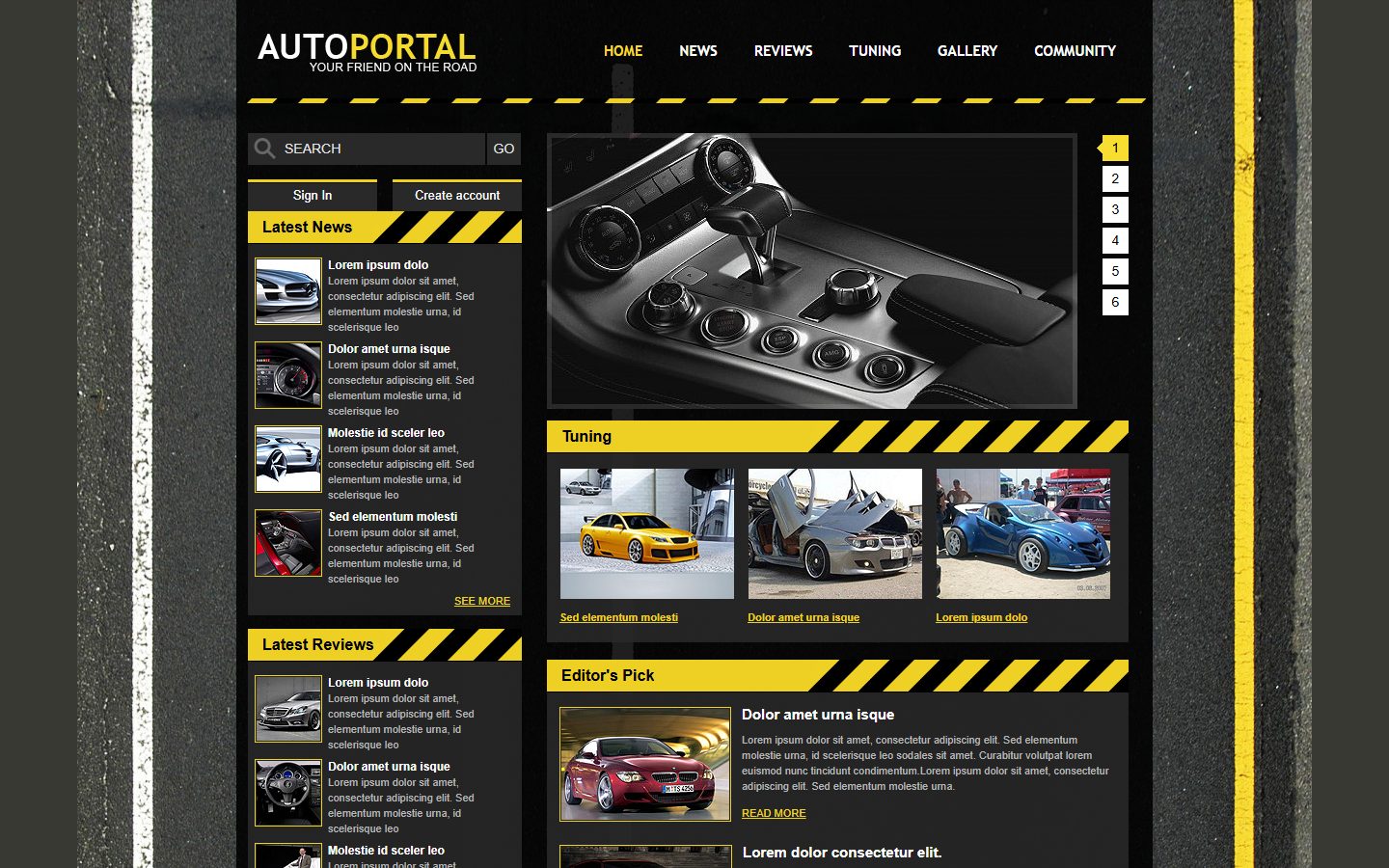The height and width of the screenshot is (868, 1389).
Task: Open Latest Reviews 'Lorem ipsum dolo' headline
Action: [x=378, y=683]
